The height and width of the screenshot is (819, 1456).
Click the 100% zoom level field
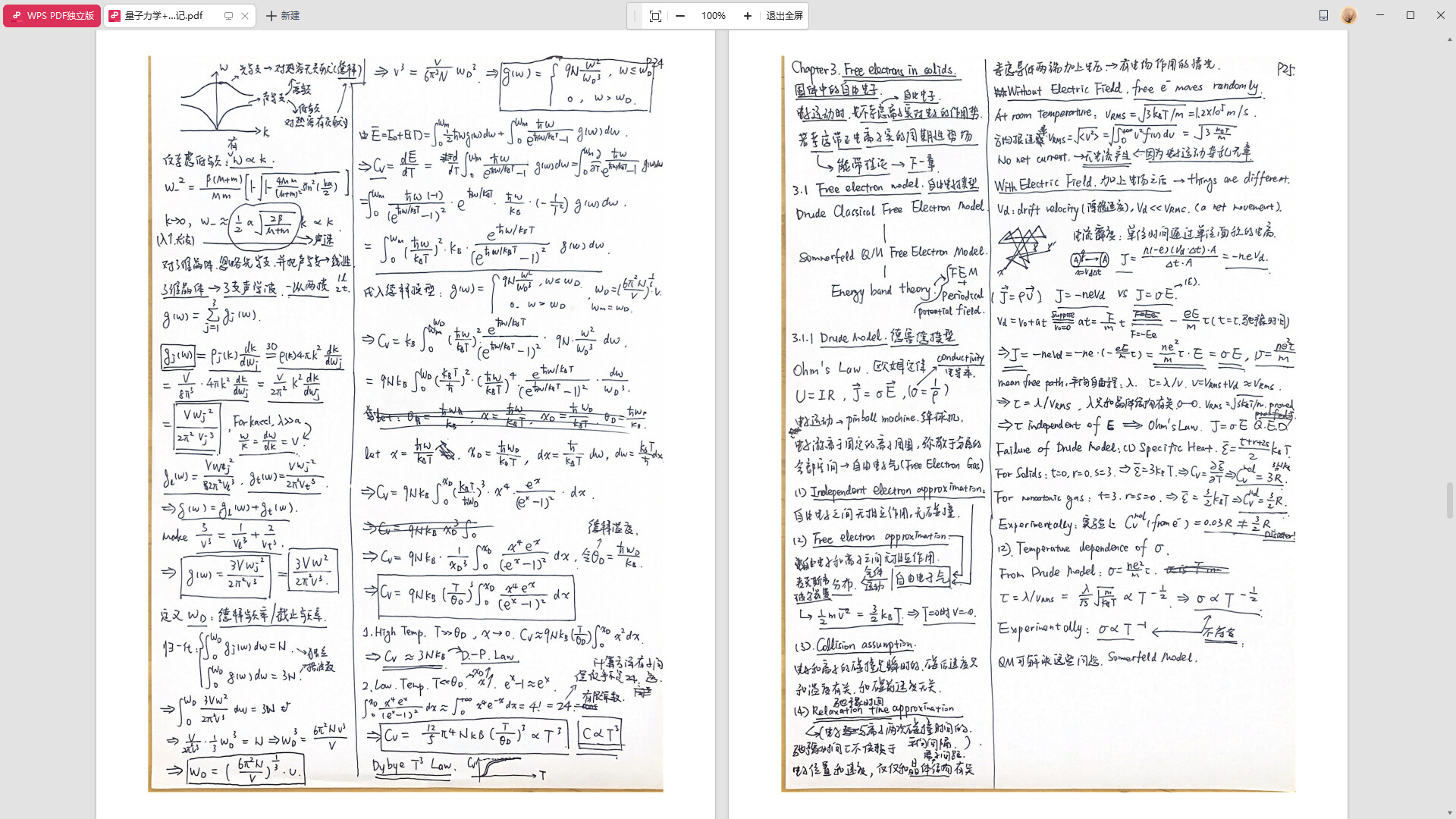click(713, 16)
